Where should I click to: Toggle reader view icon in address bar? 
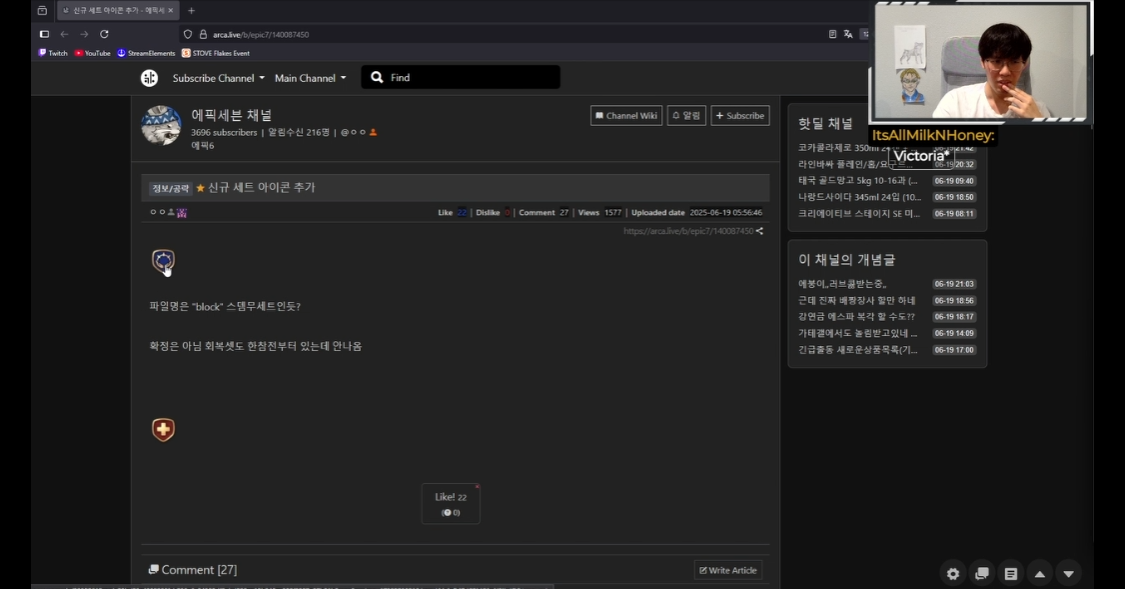(832, 34)
